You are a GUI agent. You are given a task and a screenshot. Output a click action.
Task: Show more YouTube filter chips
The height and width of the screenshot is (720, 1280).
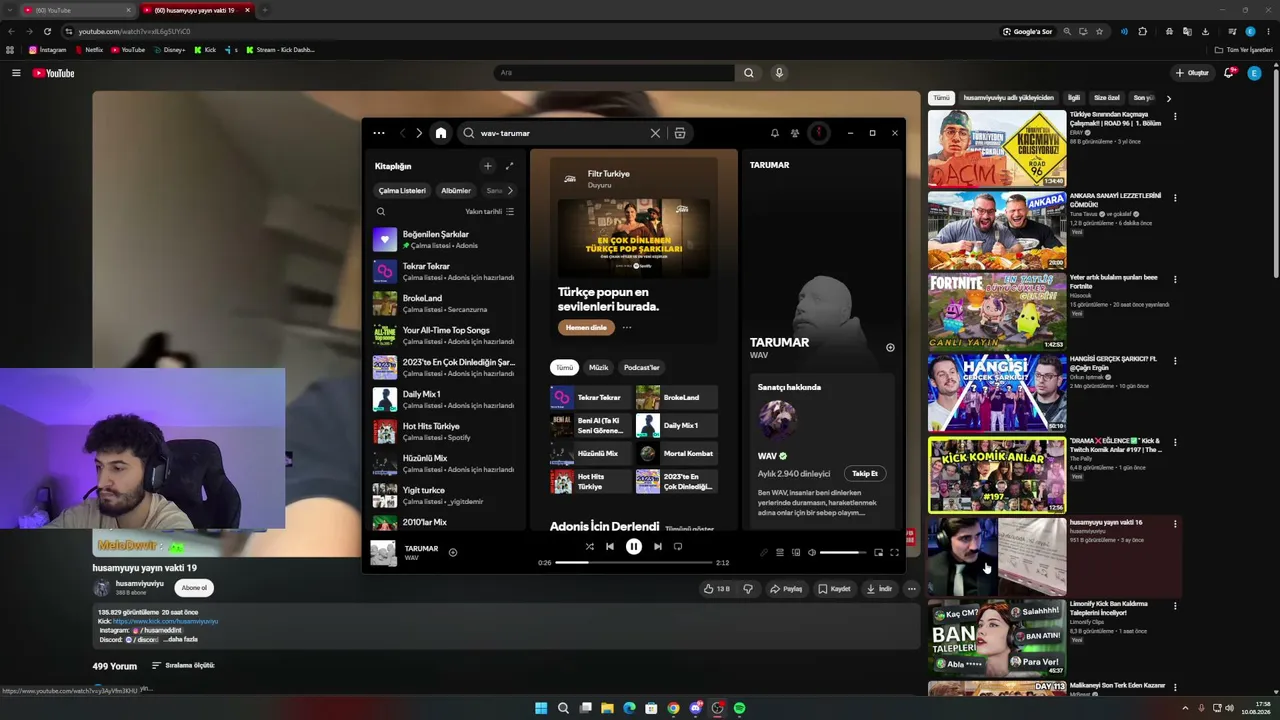click(x=1168, y=98)
